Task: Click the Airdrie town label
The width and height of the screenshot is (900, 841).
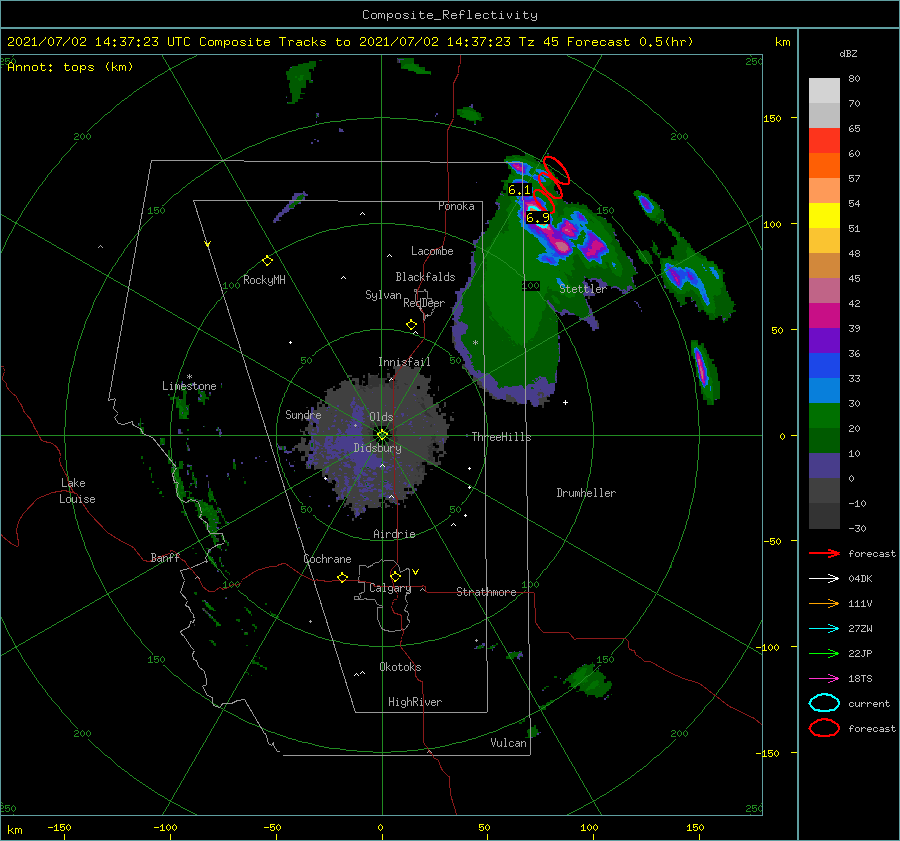Action: (x=394, y=534)
